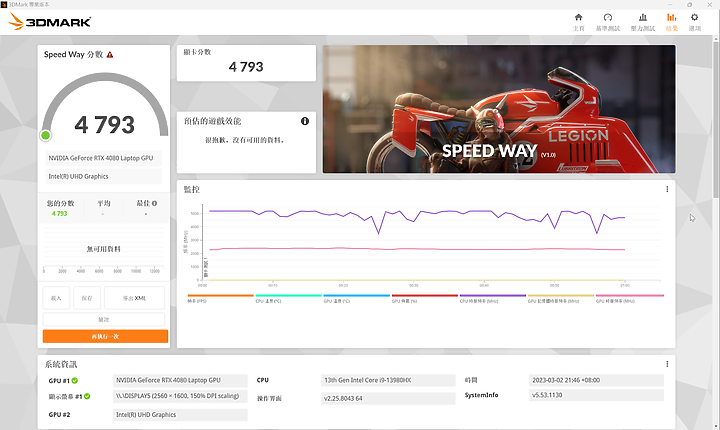
Task: Click the green dot on the score gauge
Action: pos(45,135)
